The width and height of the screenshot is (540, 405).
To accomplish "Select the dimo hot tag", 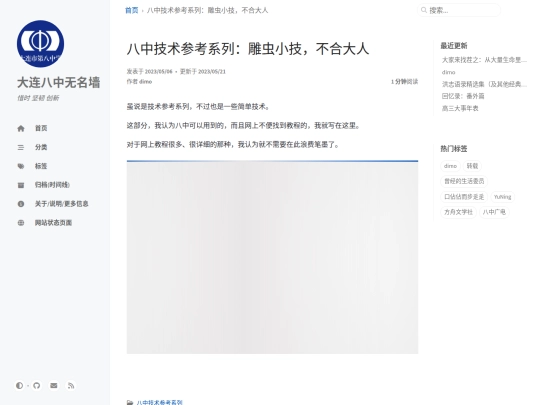I will pyautogui.click(x=450, y=166).
